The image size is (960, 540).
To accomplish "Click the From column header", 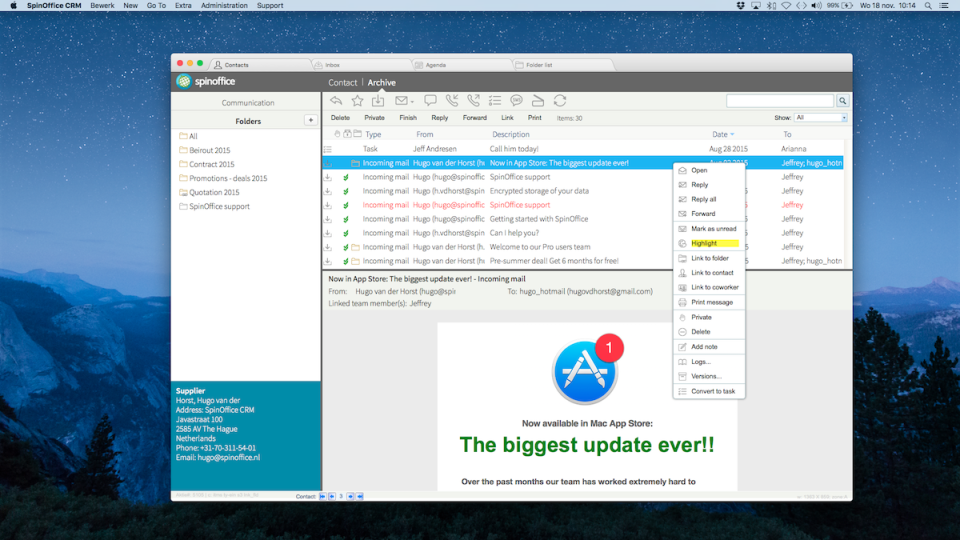I will click(x=424, y=134).
